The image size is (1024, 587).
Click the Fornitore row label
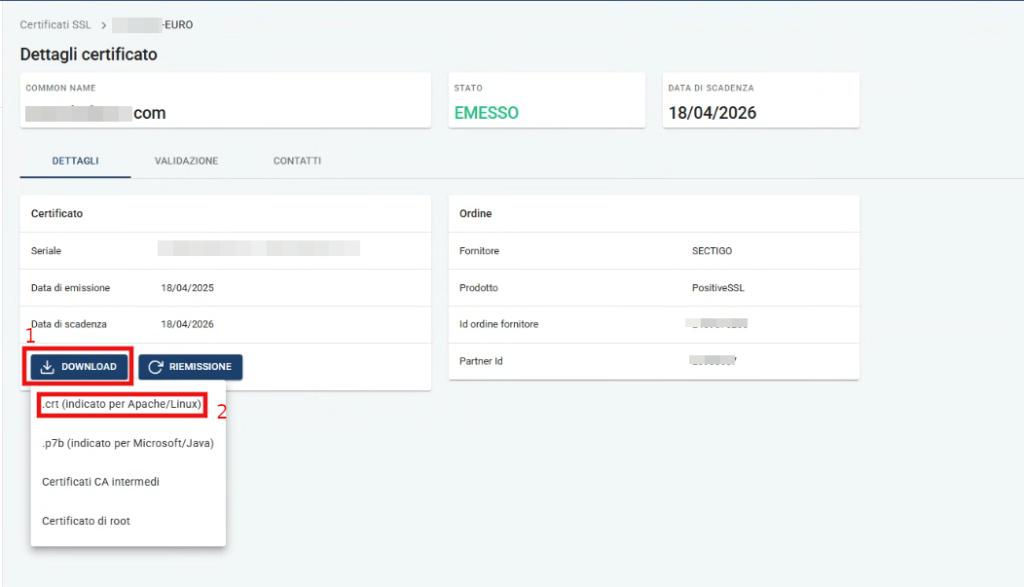pos(479,251)
